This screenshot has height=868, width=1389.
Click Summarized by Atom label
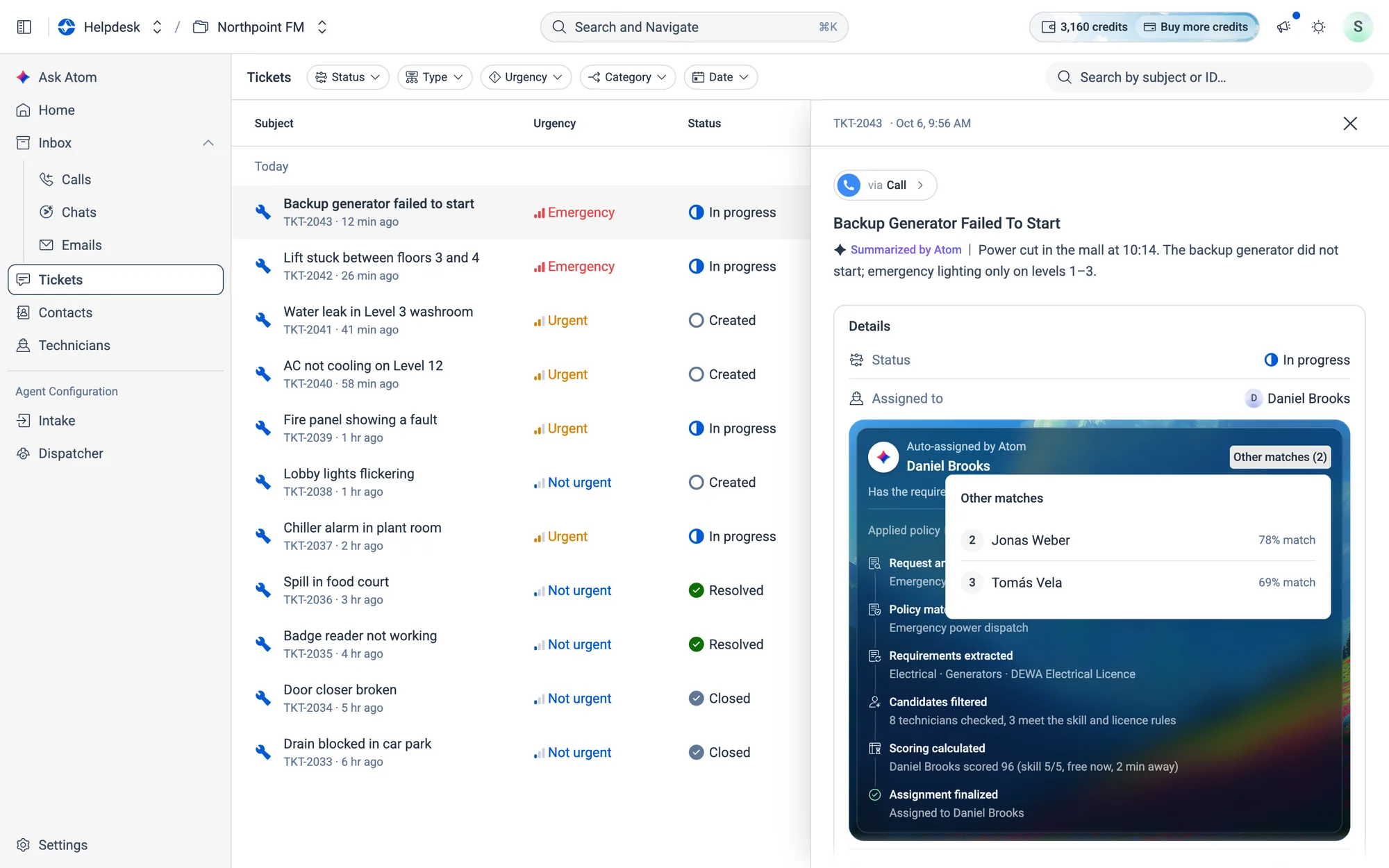[x=906, y=249]
